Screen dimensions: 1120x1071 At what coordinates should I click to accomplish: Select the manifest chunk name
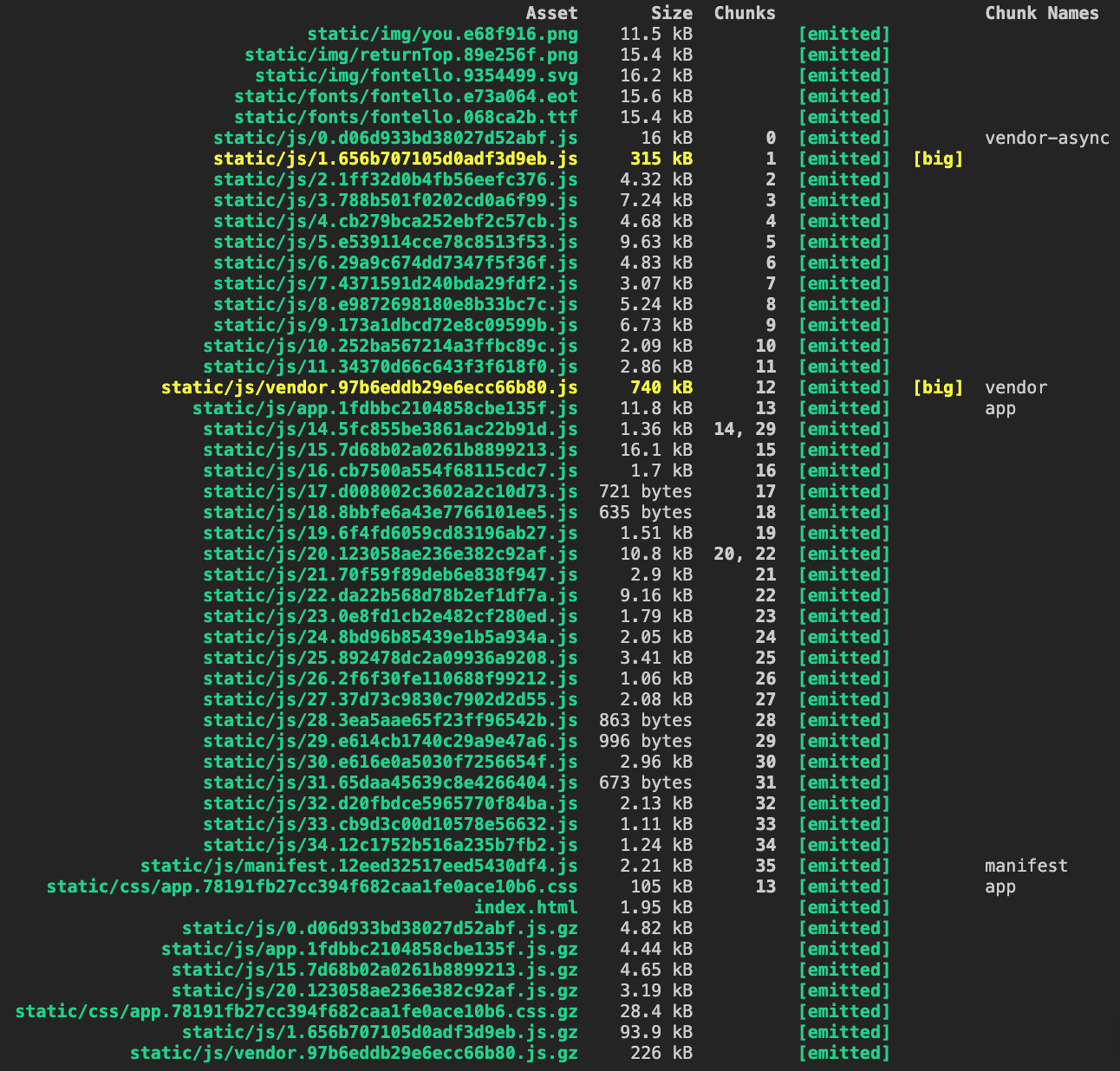1026,866
